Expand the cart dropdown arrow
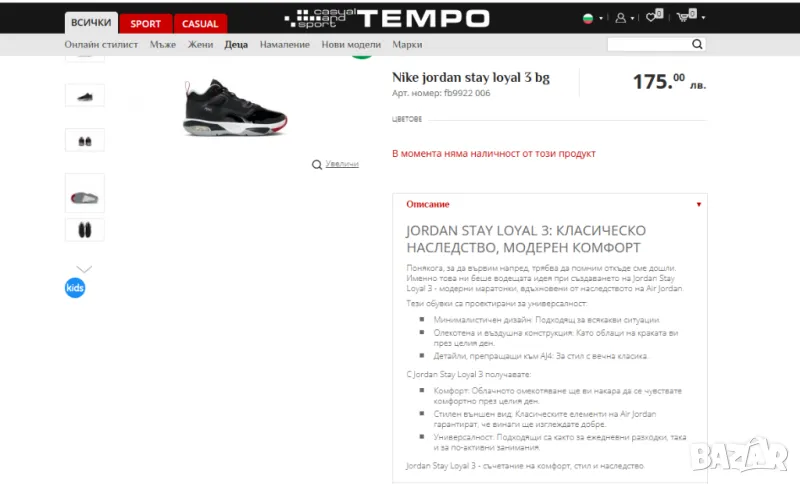The height and width of the screenshot is (484, 800). [x=704, y=18]
